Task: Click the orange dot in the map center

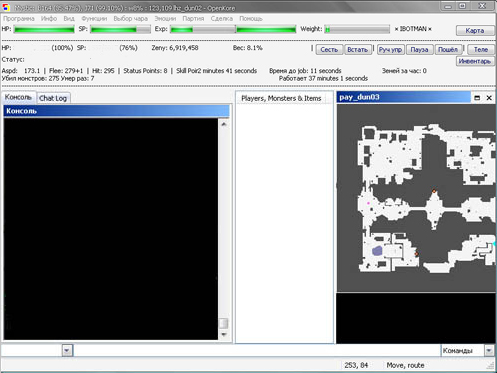Action: (434, 191)
